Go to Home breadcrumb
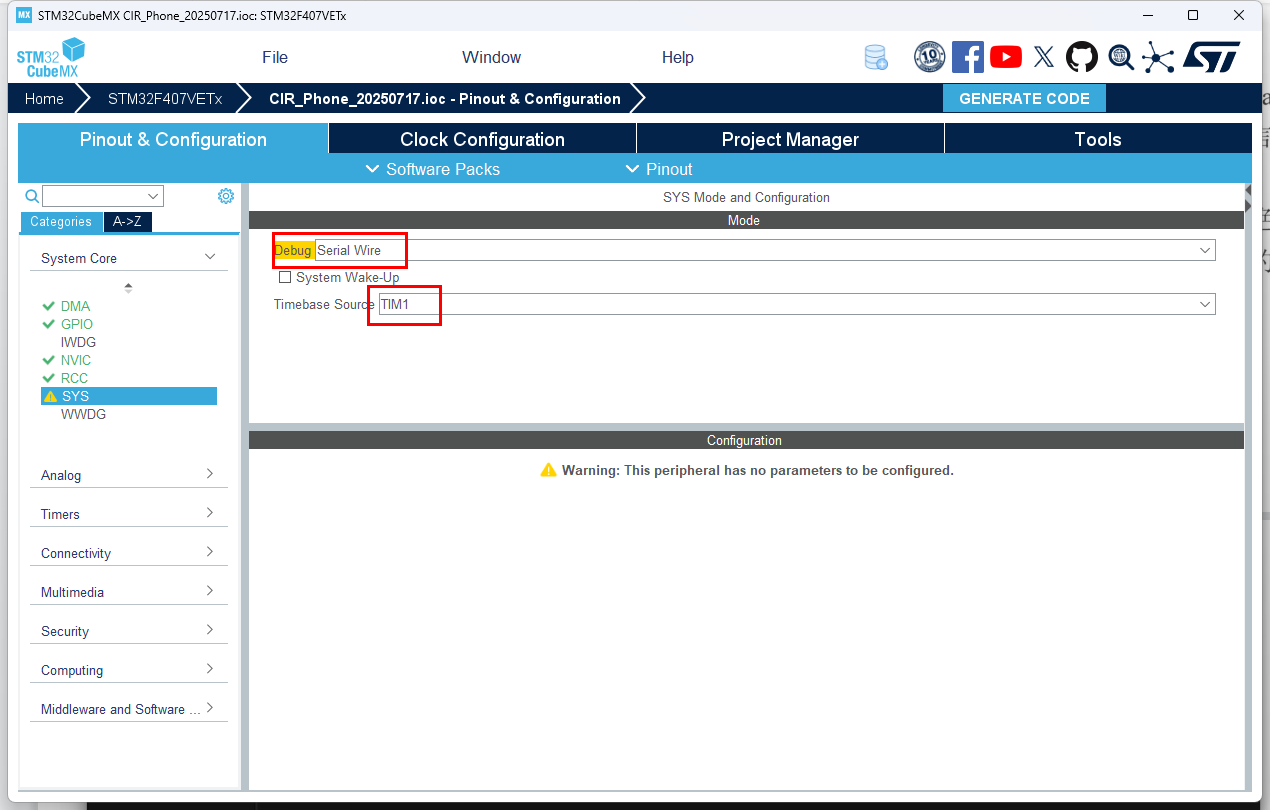The height and width of the screenshot is (810, 1270). point(44,98)
